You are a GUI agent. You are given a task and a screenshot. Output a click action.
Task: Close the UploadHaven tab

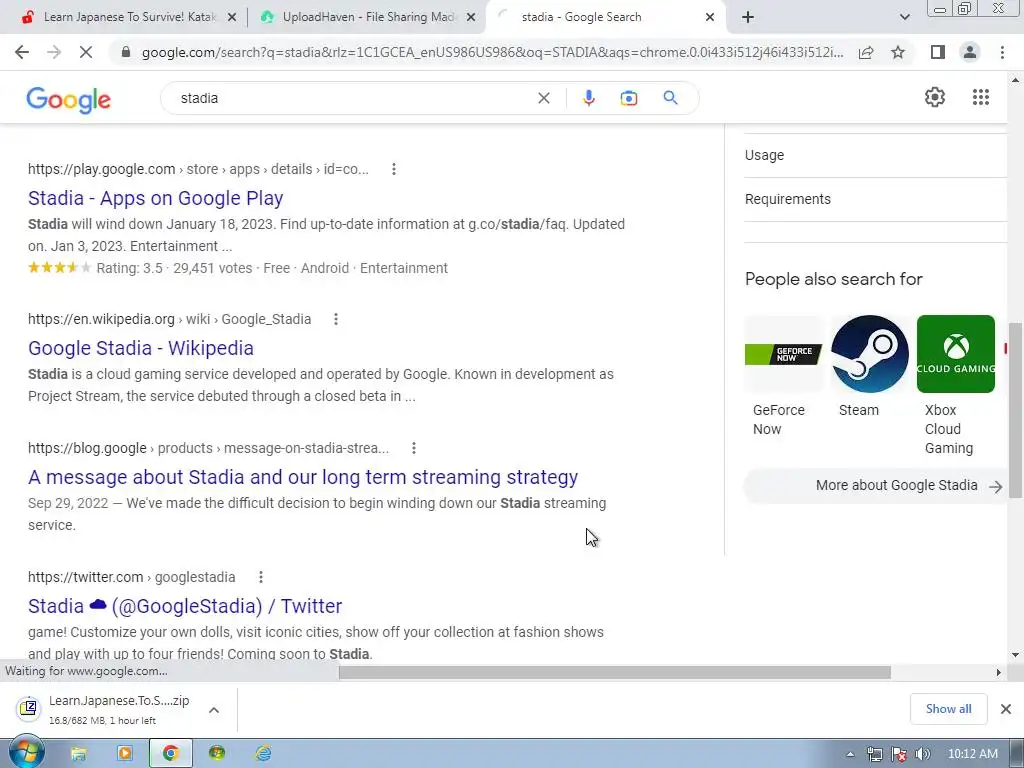click(471, 18)
